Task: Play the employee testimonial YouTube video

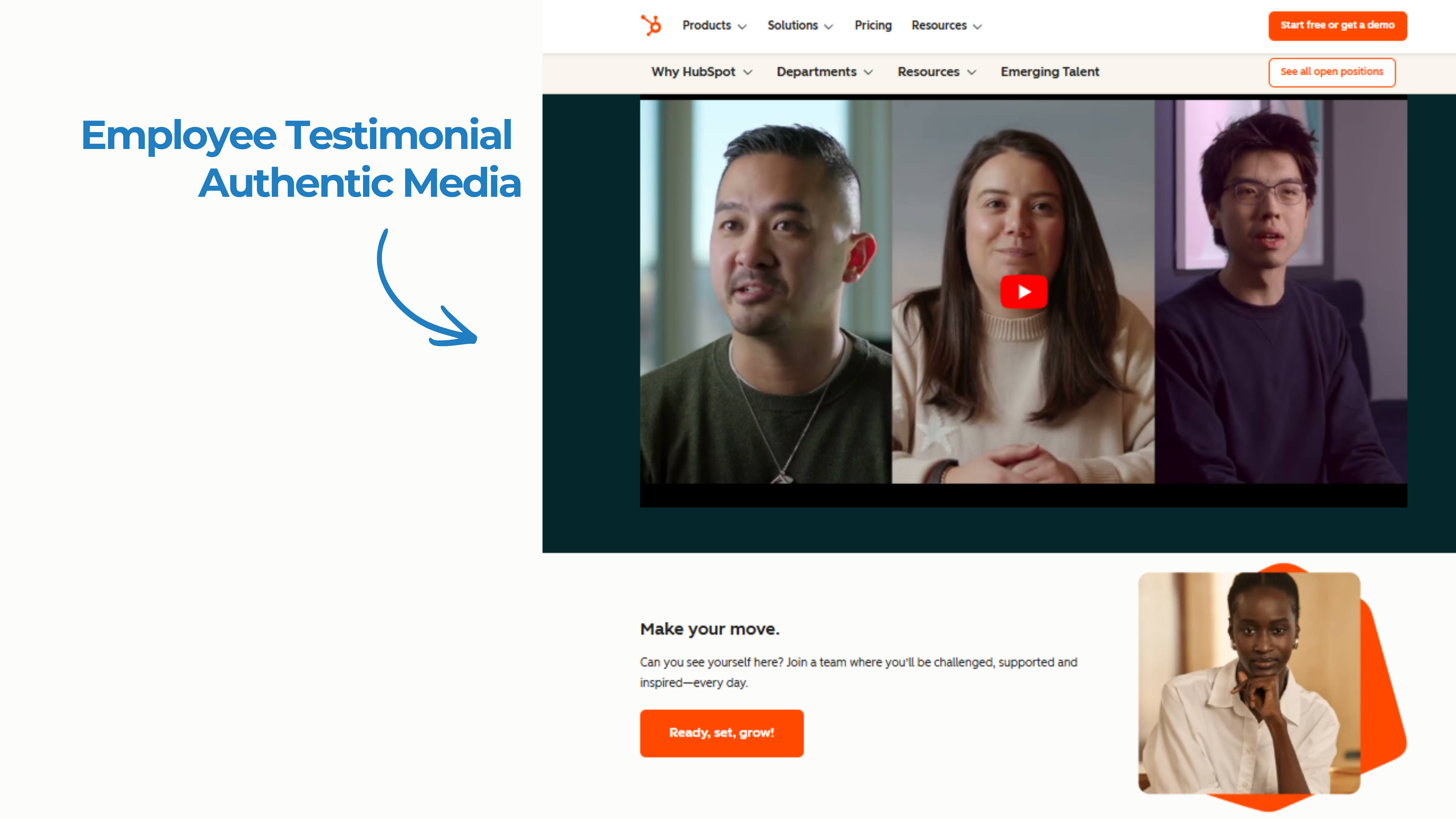Action: (x=1024, y=292)
